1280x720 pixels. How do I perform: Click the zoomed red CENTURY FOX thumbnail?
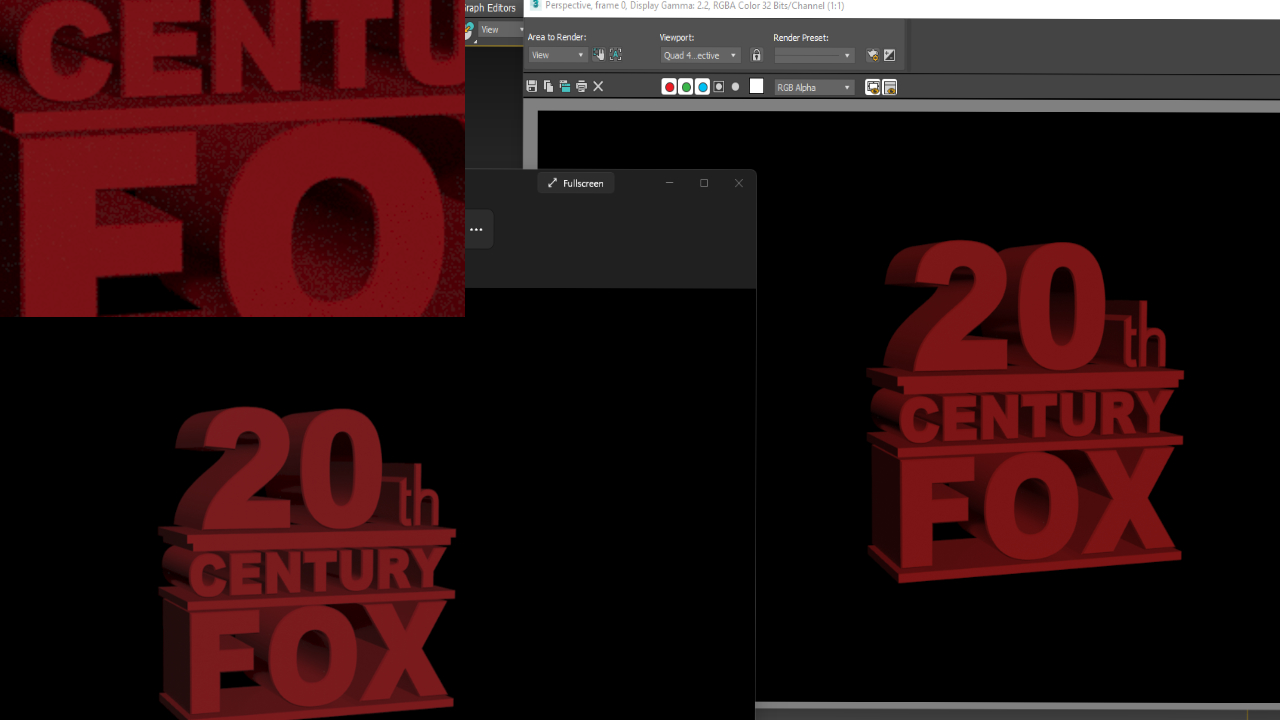[232, 158]
